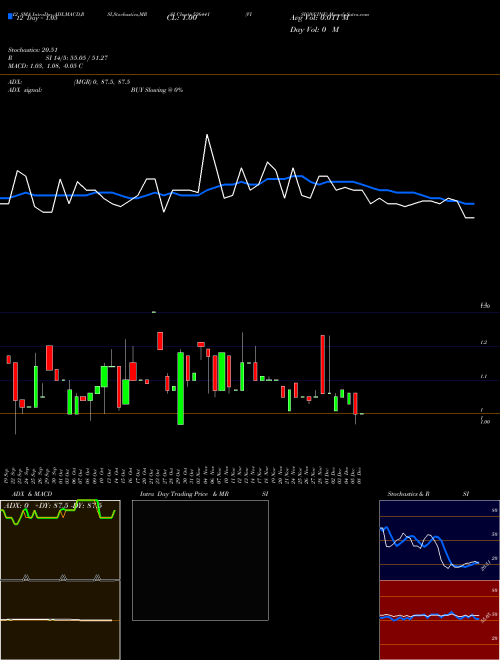500x660 pixels.
Task: Click 'ADX: 0 +DY: 87.5 -DY: 87.5' overlay text
Action: click(x=53, y=506)
